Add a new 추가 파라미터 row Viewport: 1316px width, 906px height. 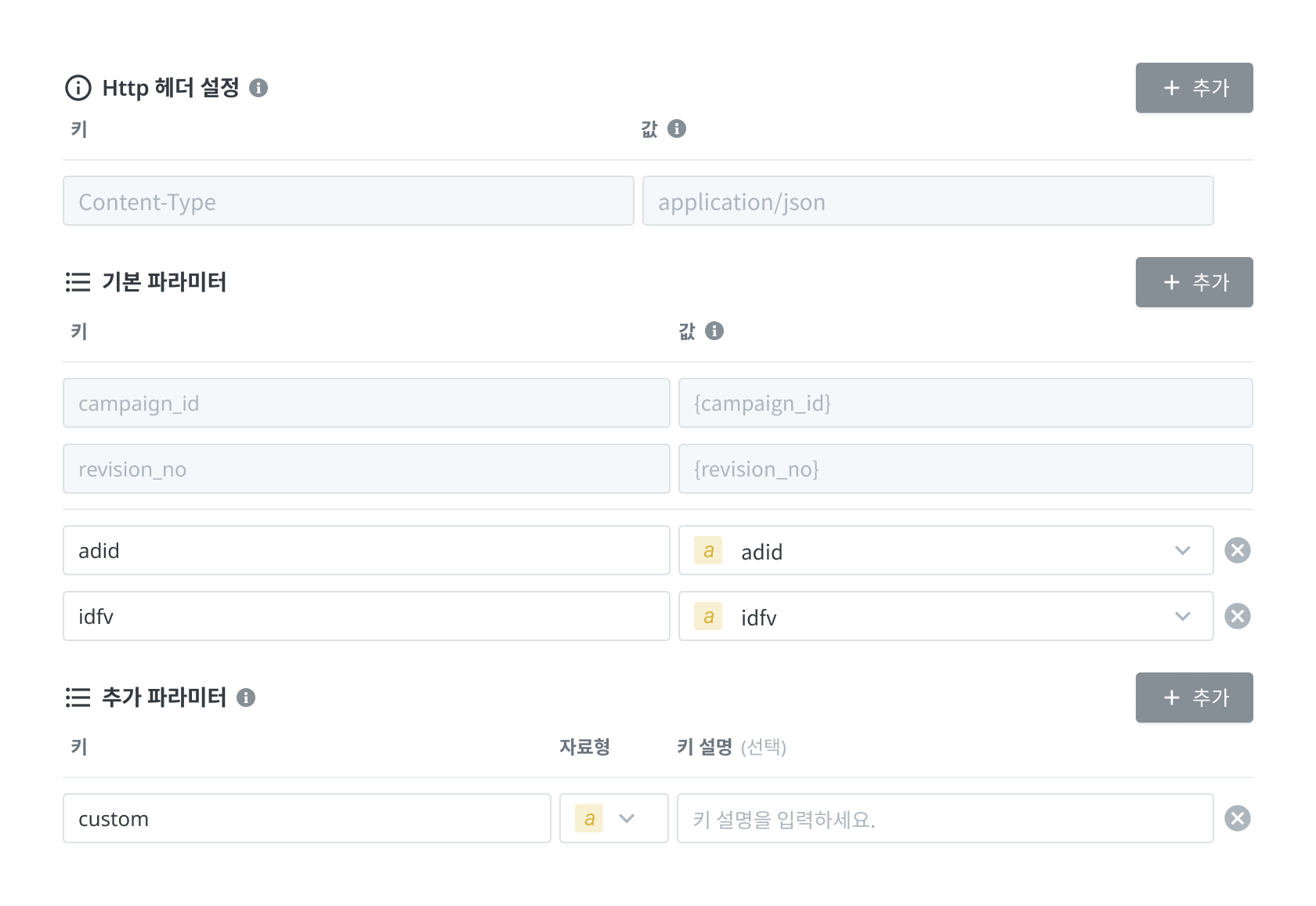1194,698
